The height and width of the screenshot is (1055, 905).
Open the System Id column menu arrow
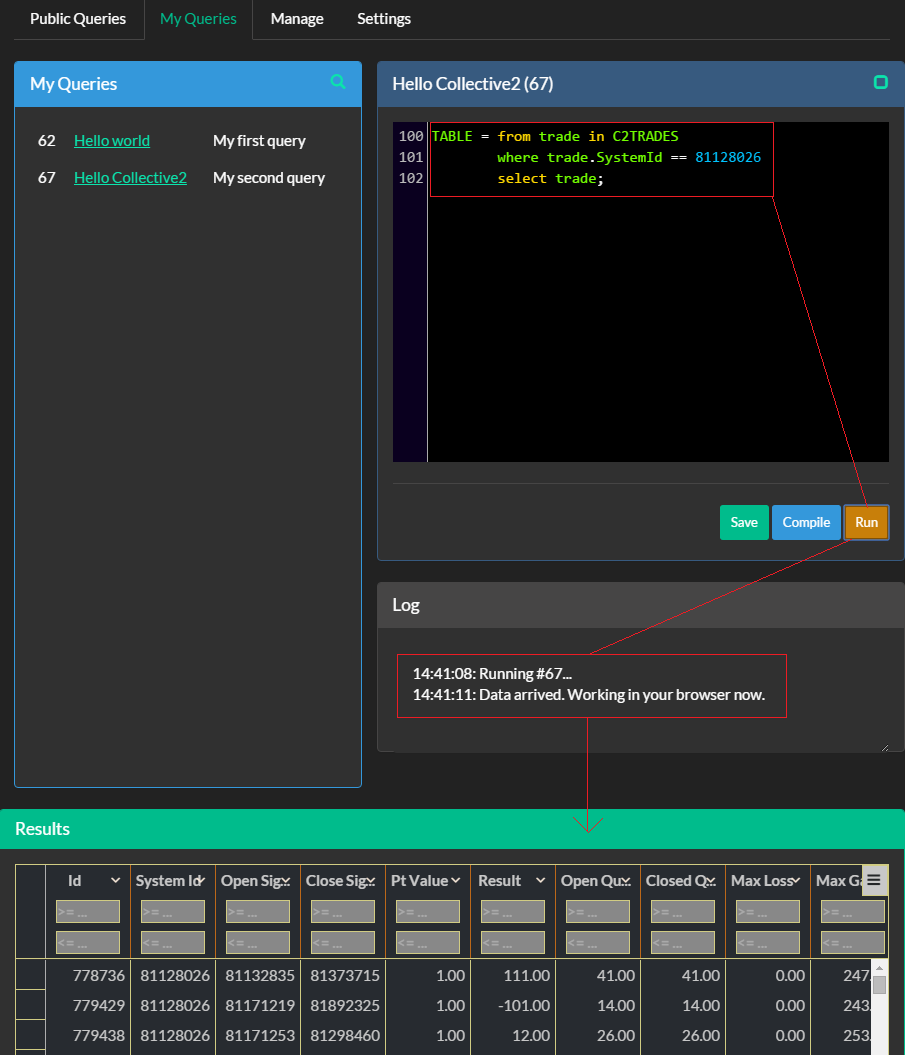coord(201,880)
